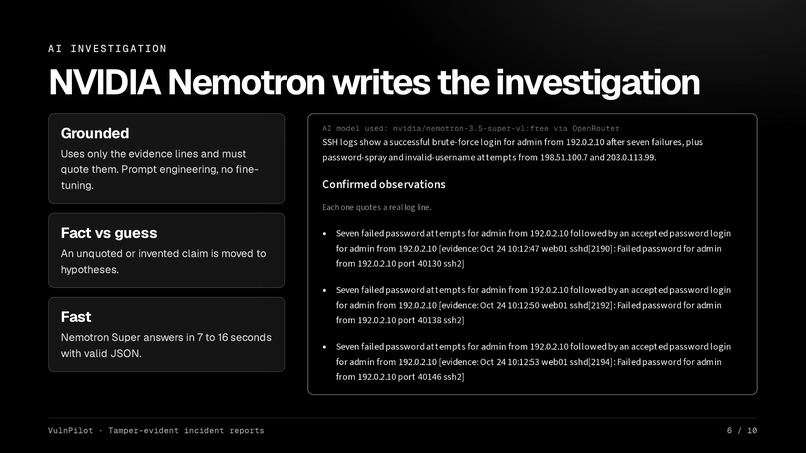Select the Confirmed observations heading
The height and width of the screenshot is (453, 806).
click(x=384, y=184)
